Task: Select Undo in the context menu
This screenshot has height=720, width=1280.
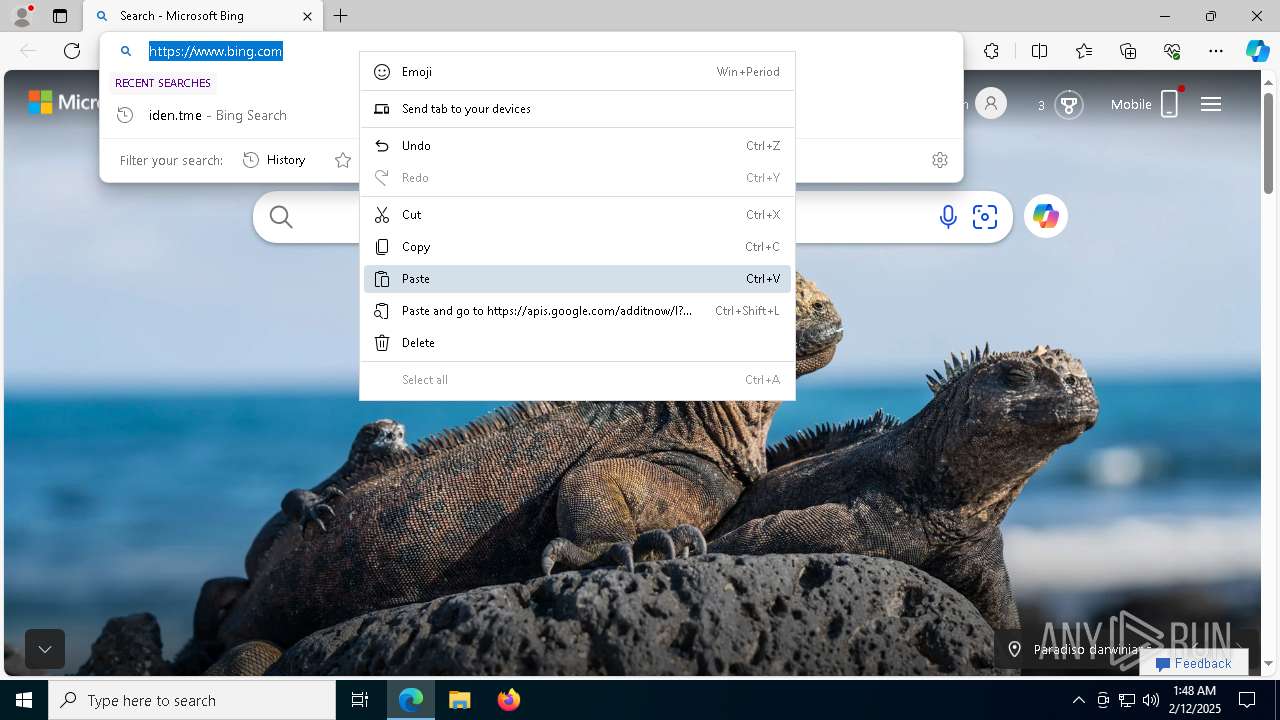Action: [x=577, y=146]
